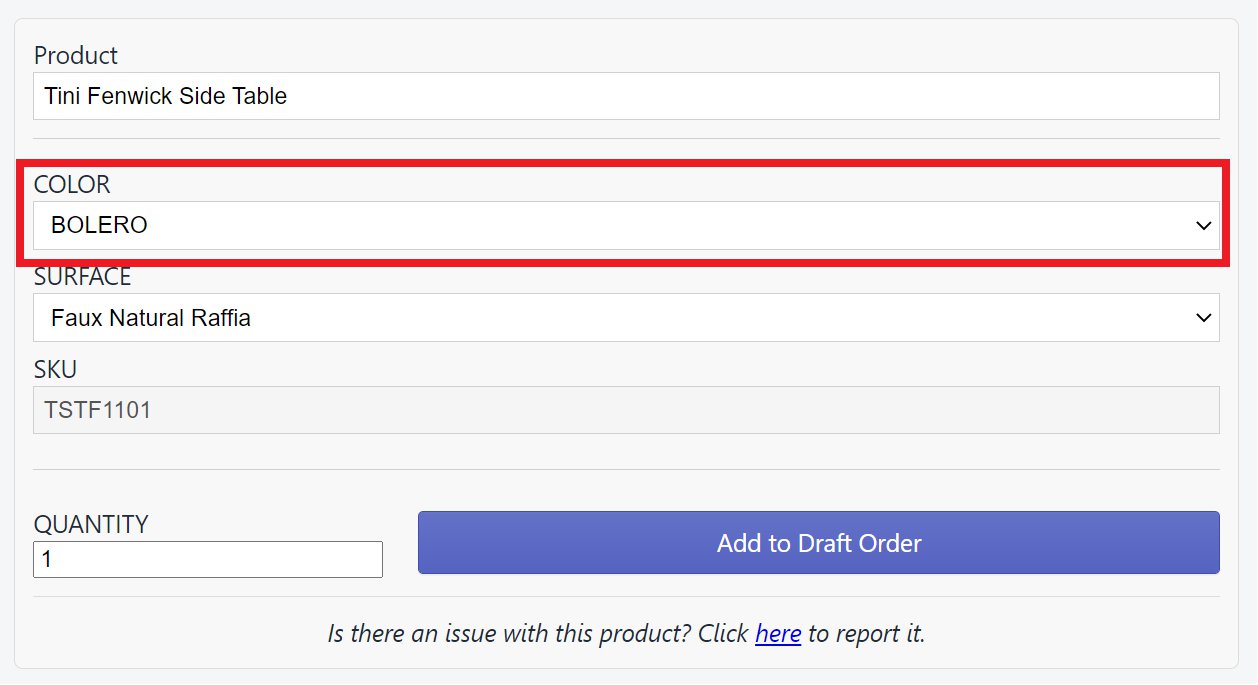Click the QUANTITY label text
Image resolution: width=1258 pixels, height=685 pixels.
(91, 524)
